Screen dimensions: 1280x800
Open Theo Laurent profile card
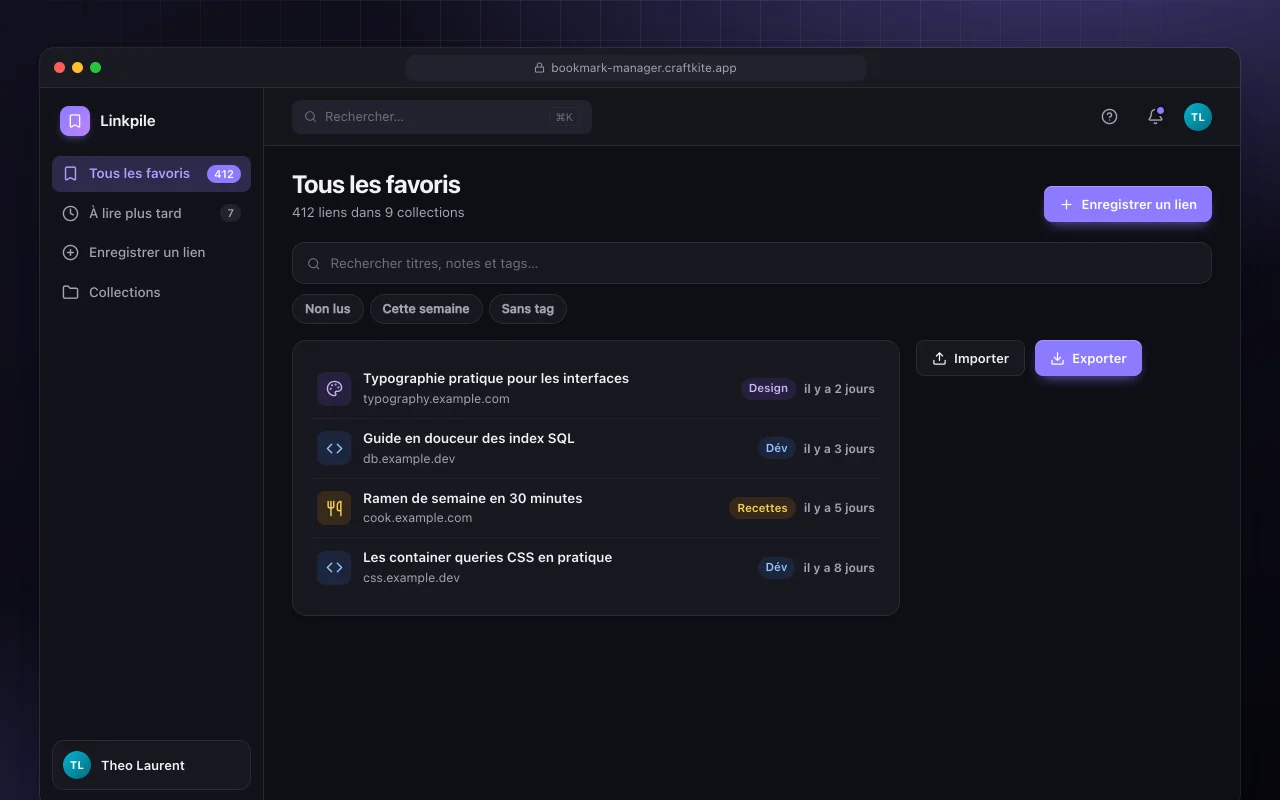pos(151,765)
